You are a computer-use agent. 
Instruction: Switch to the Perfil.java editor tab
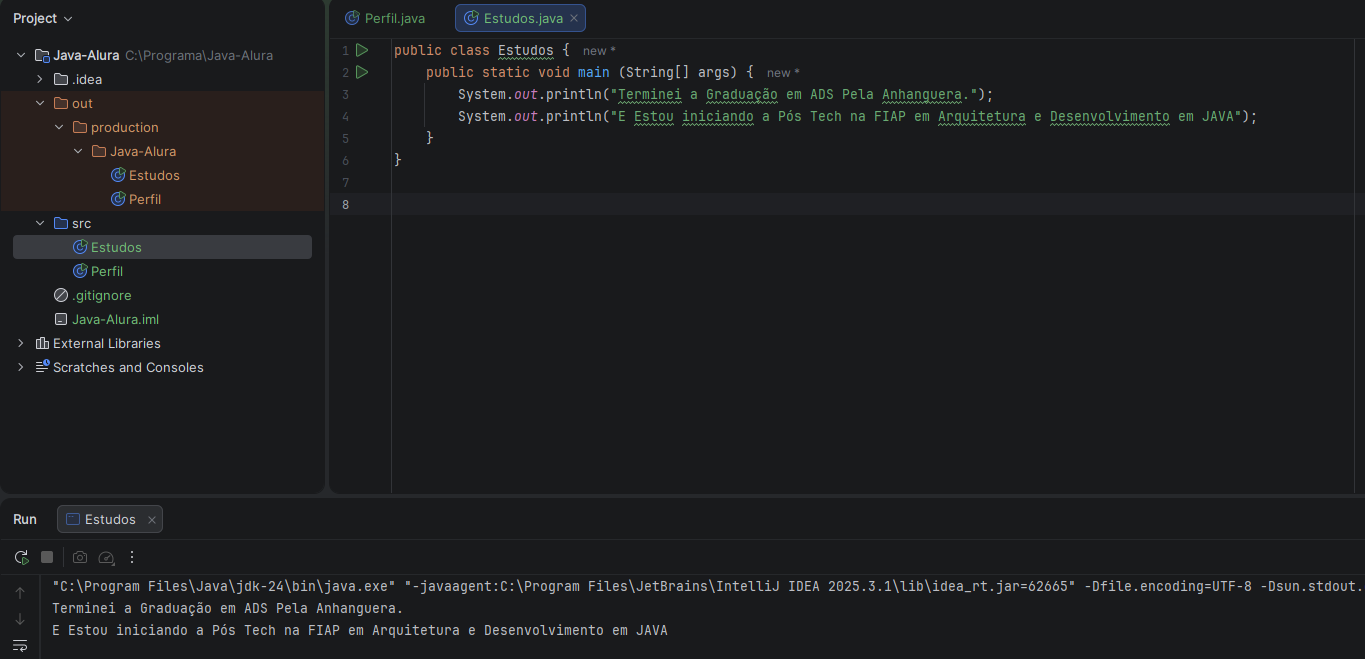tap(385, 18)
